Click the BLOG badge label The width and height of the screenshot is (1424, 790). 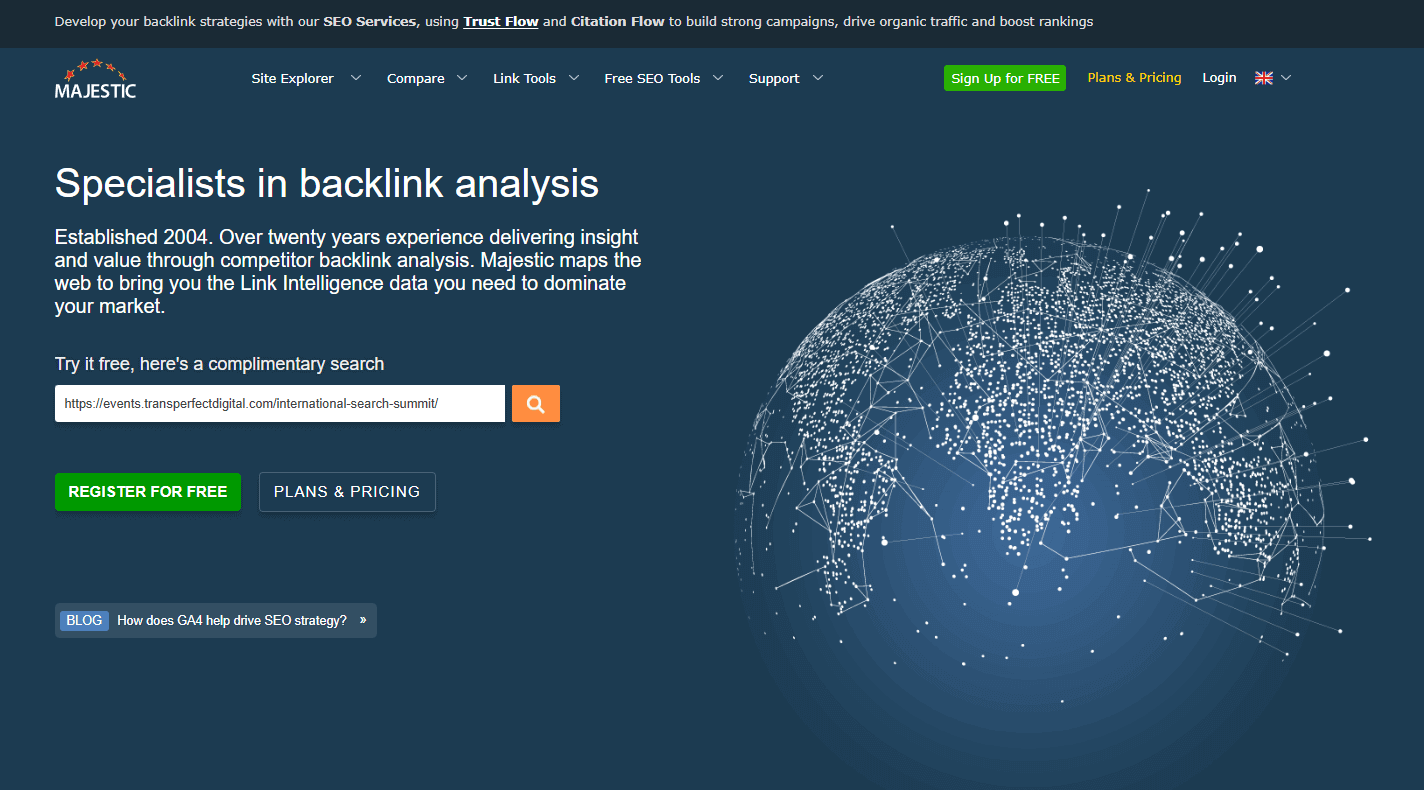84,620
